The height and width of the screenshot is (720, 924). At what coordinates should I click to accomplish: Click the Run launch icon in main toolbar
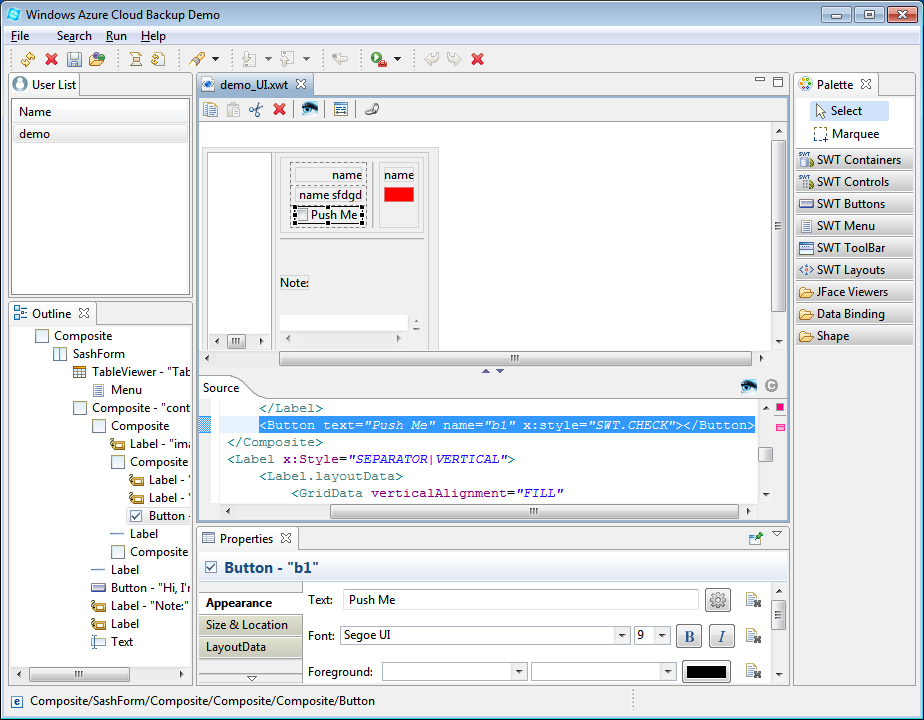click(x=379, y=59)
